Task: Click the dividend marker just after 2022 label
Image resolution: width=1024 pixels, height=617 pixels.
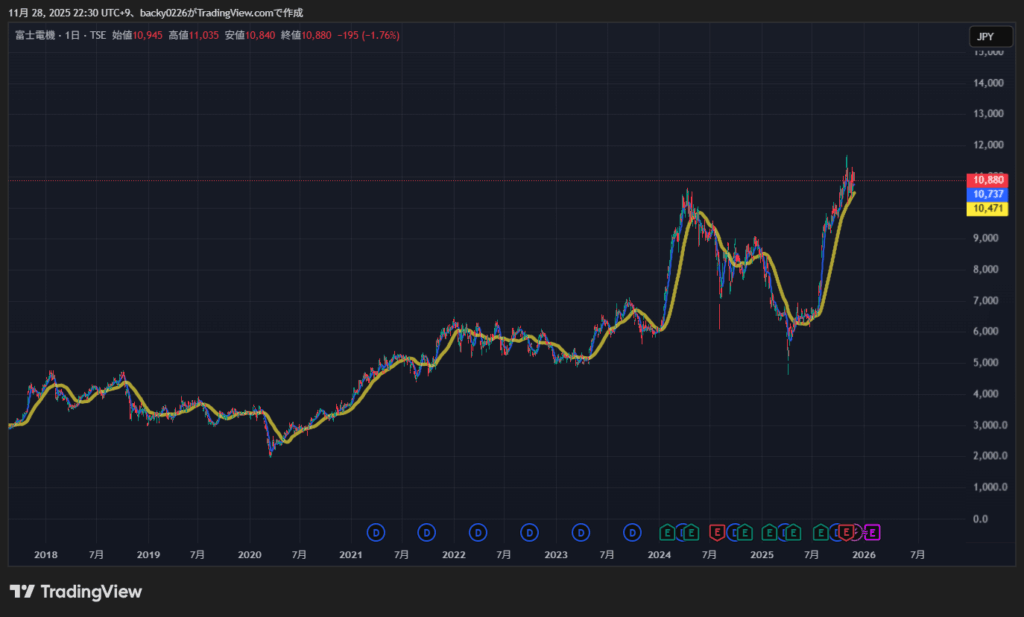Action: tap(478, 532)
